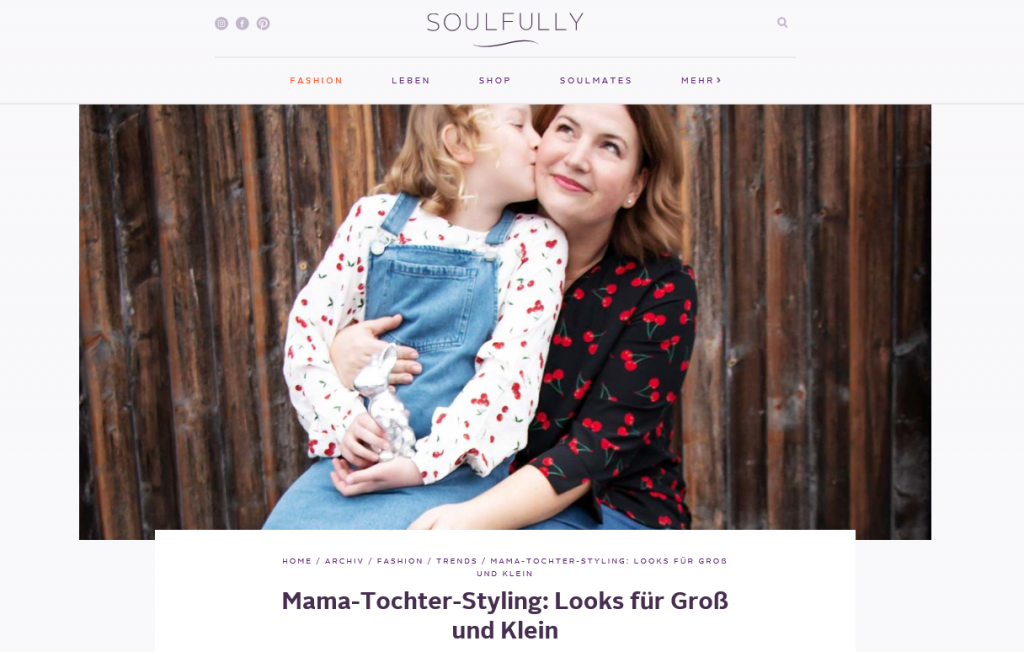Open the Fashion breadcrumb link

point(400,561)
